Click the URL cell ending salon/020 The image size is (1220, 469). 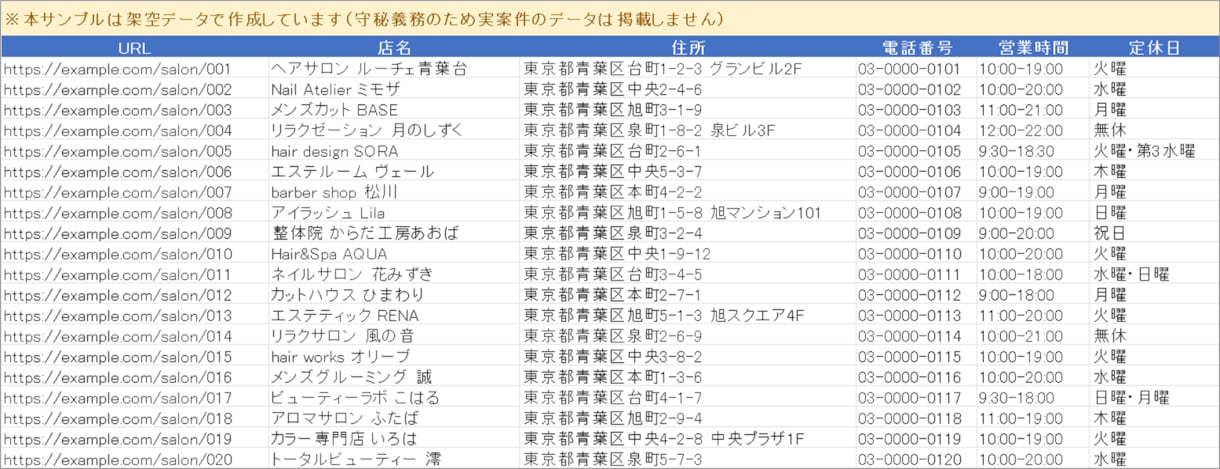coord(134,459)
